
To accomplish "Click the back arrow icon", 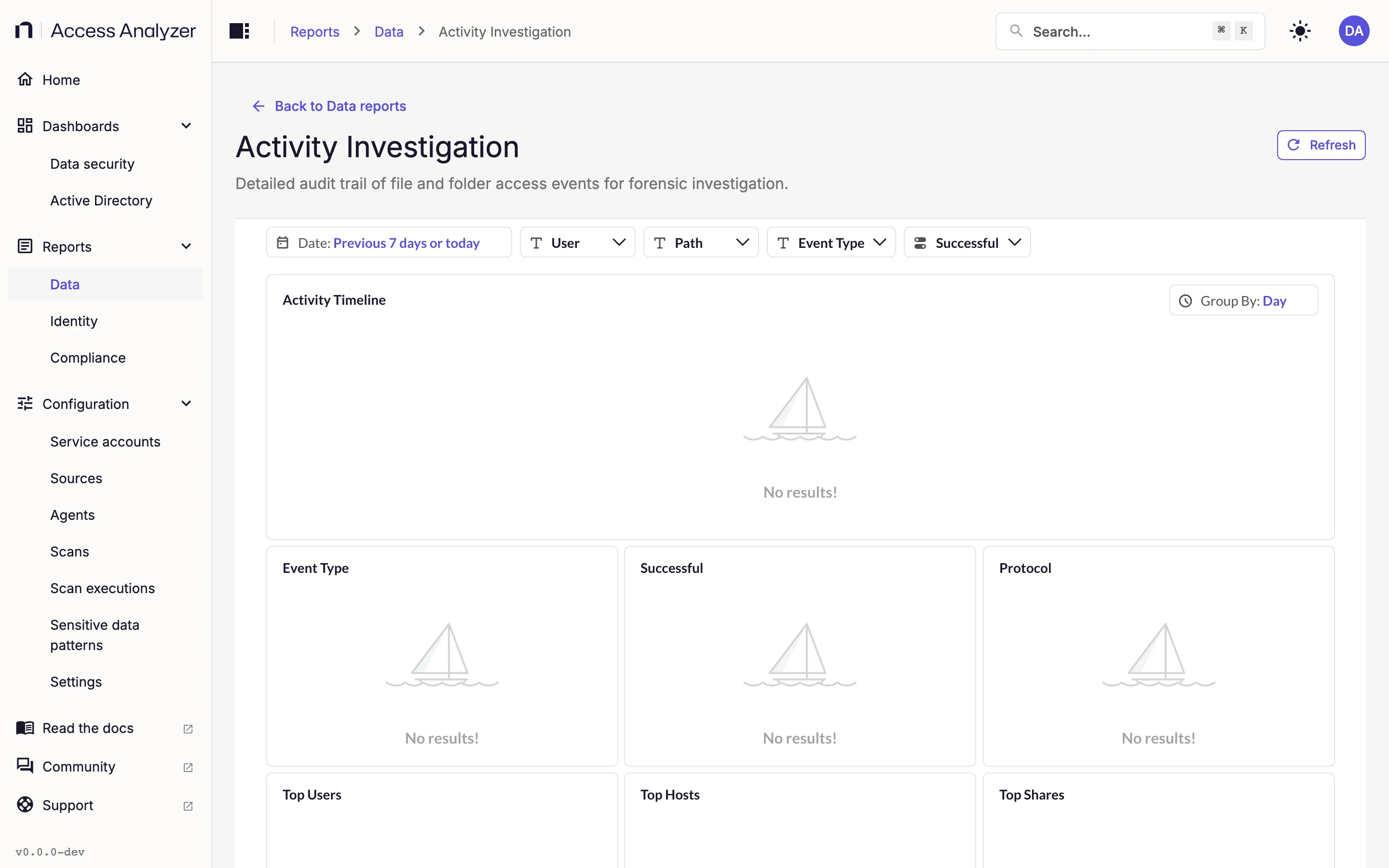I will coord(259,106).
